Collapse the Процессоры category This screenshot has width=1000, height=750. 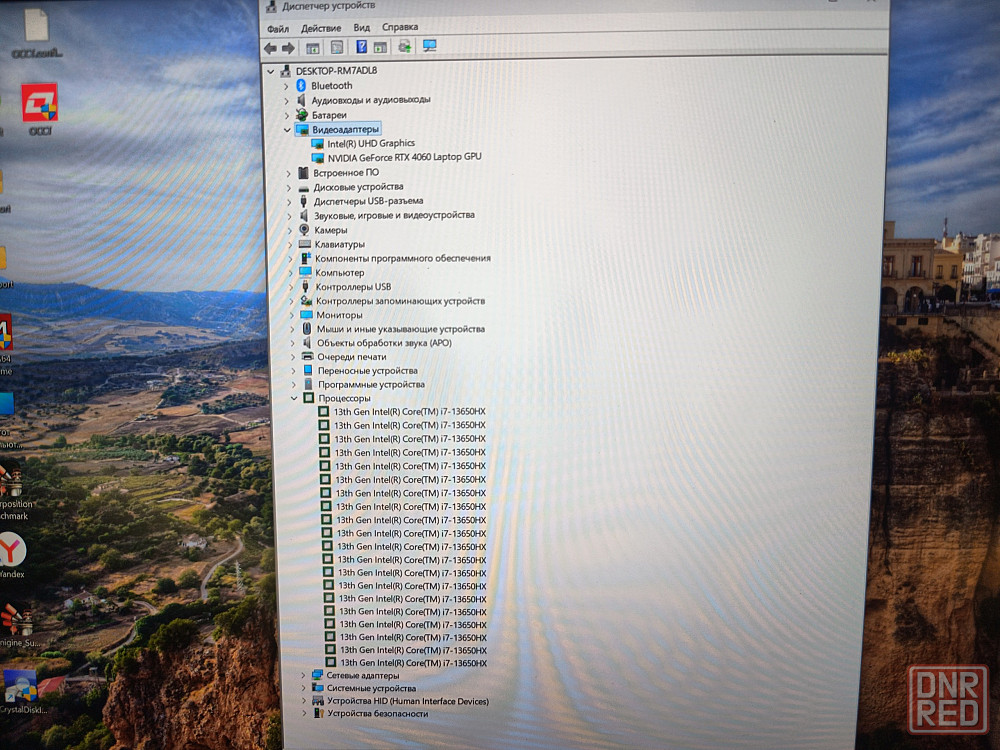click(x=294, y=398)
